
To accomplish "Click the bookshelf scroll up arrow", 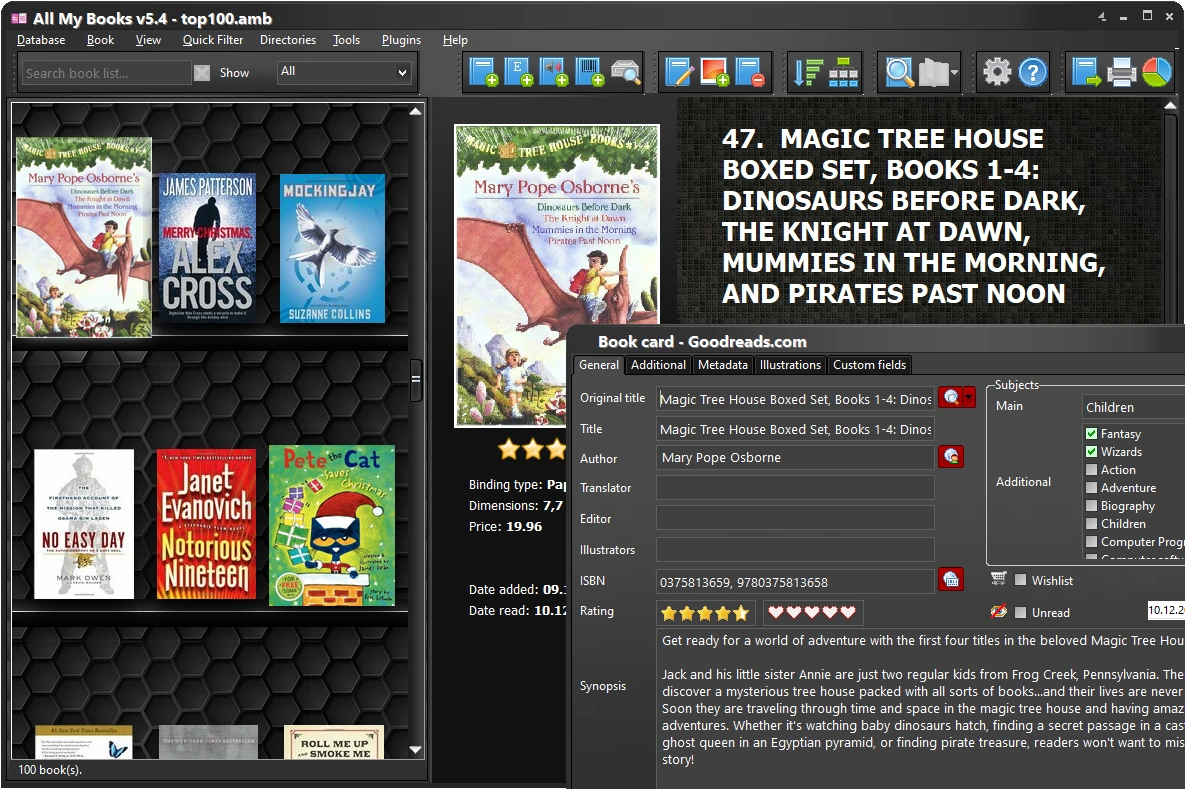I will click(416, 111).
